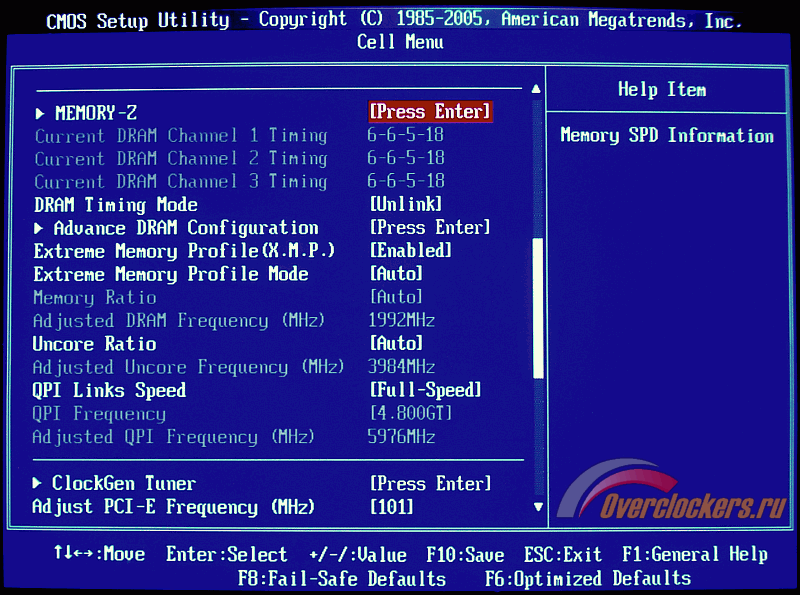The width and height of the screenshot is (800, 595).
Task: Click QPI Frequency label
Action: pyautogui.click(x=99, y=414)
